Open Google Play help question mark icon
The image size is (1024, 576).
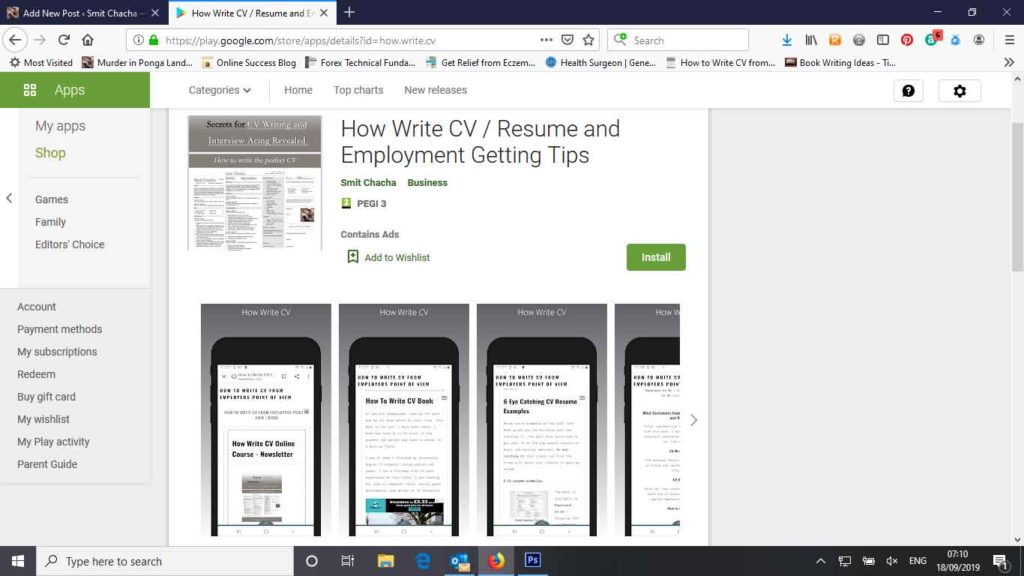pyautogui.click(x=908, y=91)
